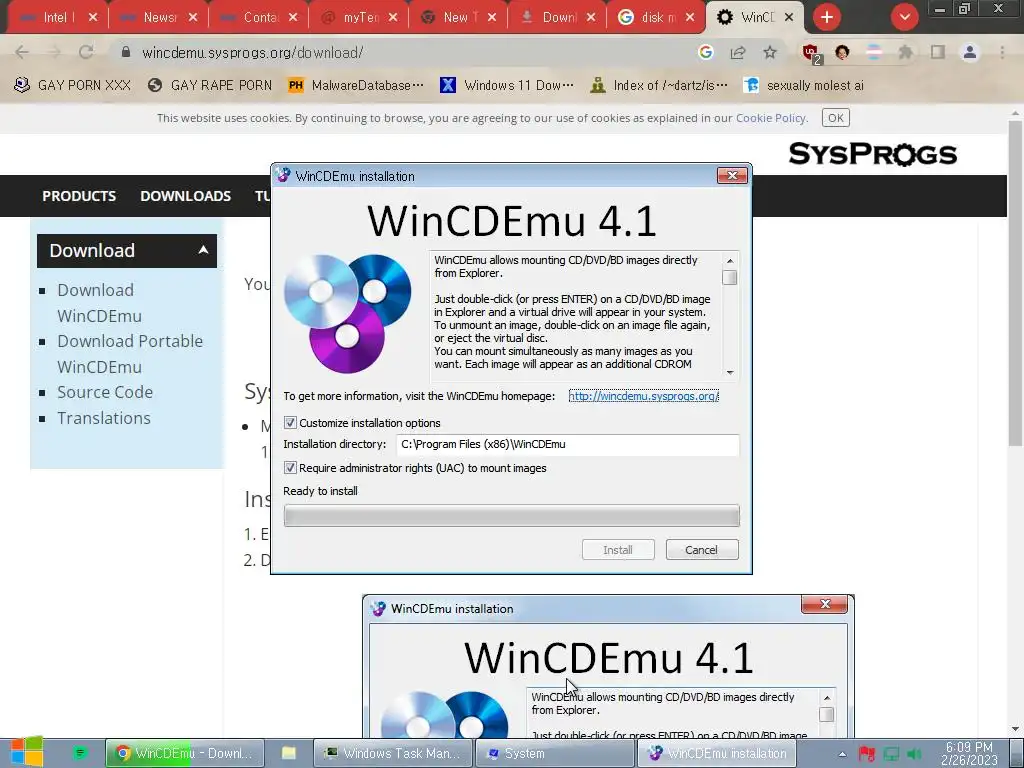Open the Windows 11 Dow… bookmark

507,86
